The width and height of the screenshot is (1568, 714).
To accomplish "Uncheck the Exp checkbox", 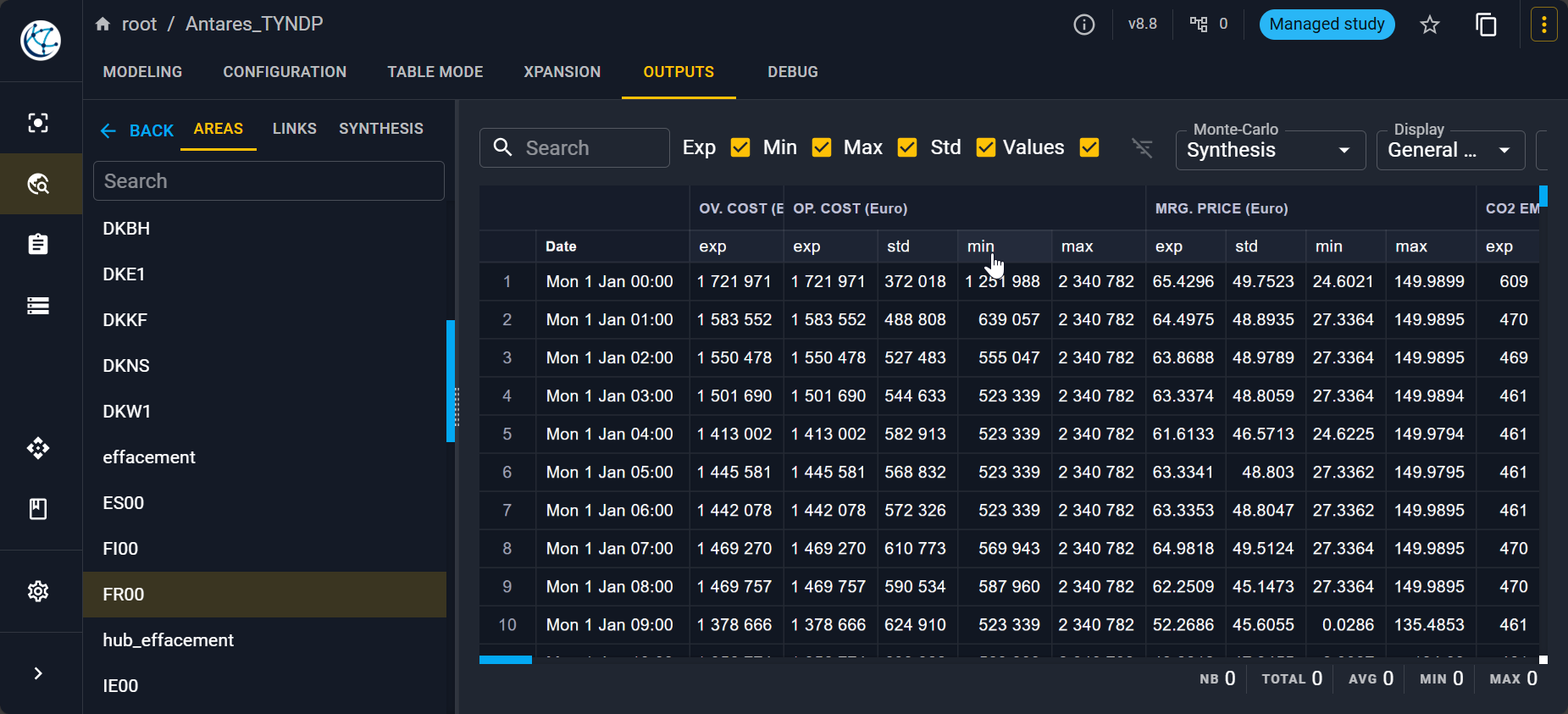I will point(740,148).
